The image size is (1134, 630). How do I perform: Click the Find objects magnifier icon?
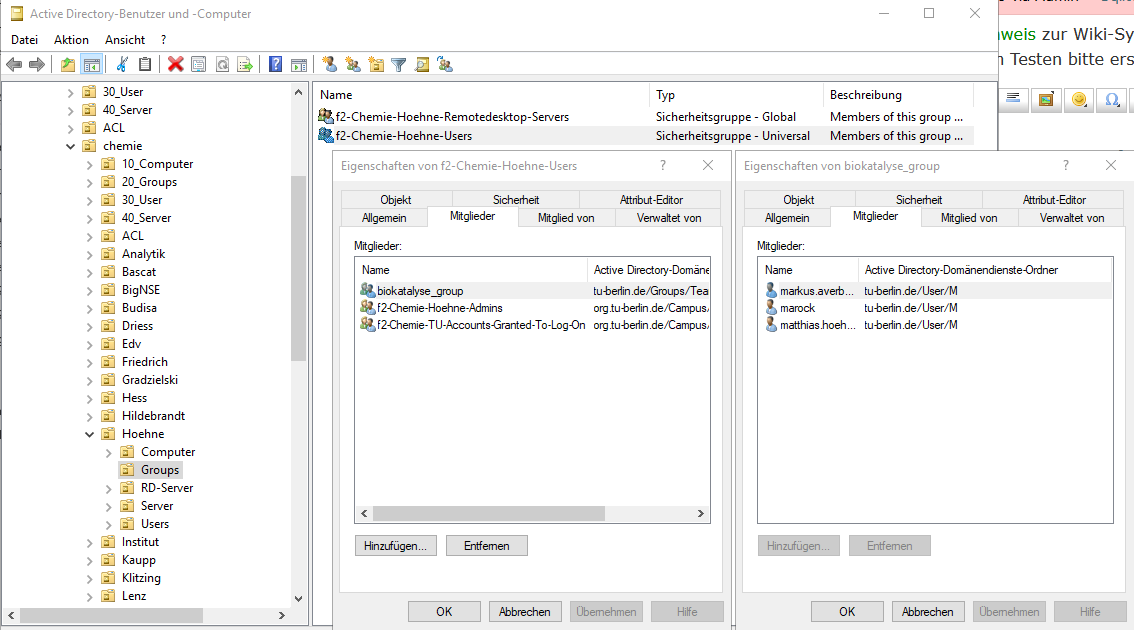click(x=422, y=64)
